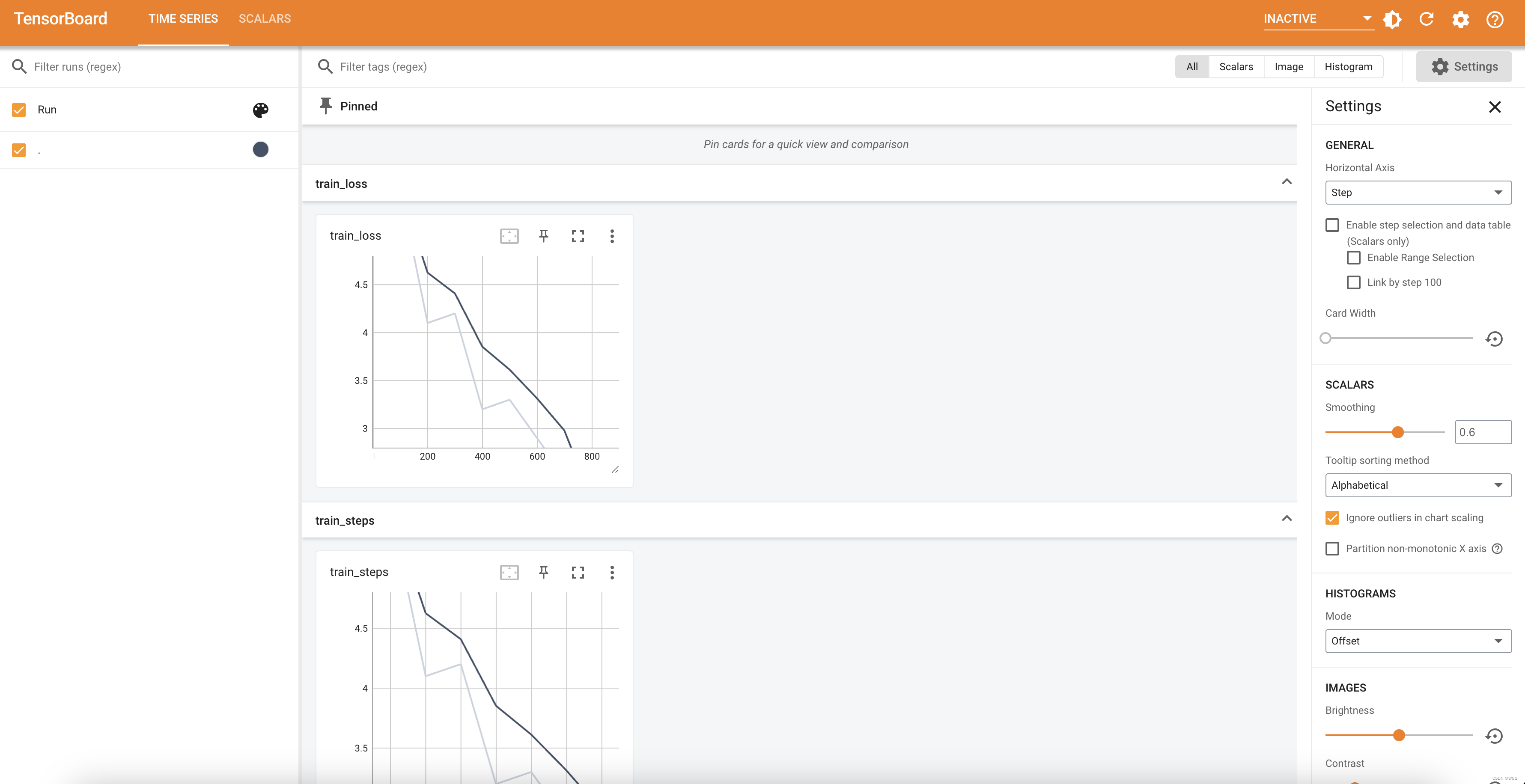The height and width of the screenshot is (784, 1525).
Task: Uncheck the '.' run checkbox
Action: tap(19, 150)
